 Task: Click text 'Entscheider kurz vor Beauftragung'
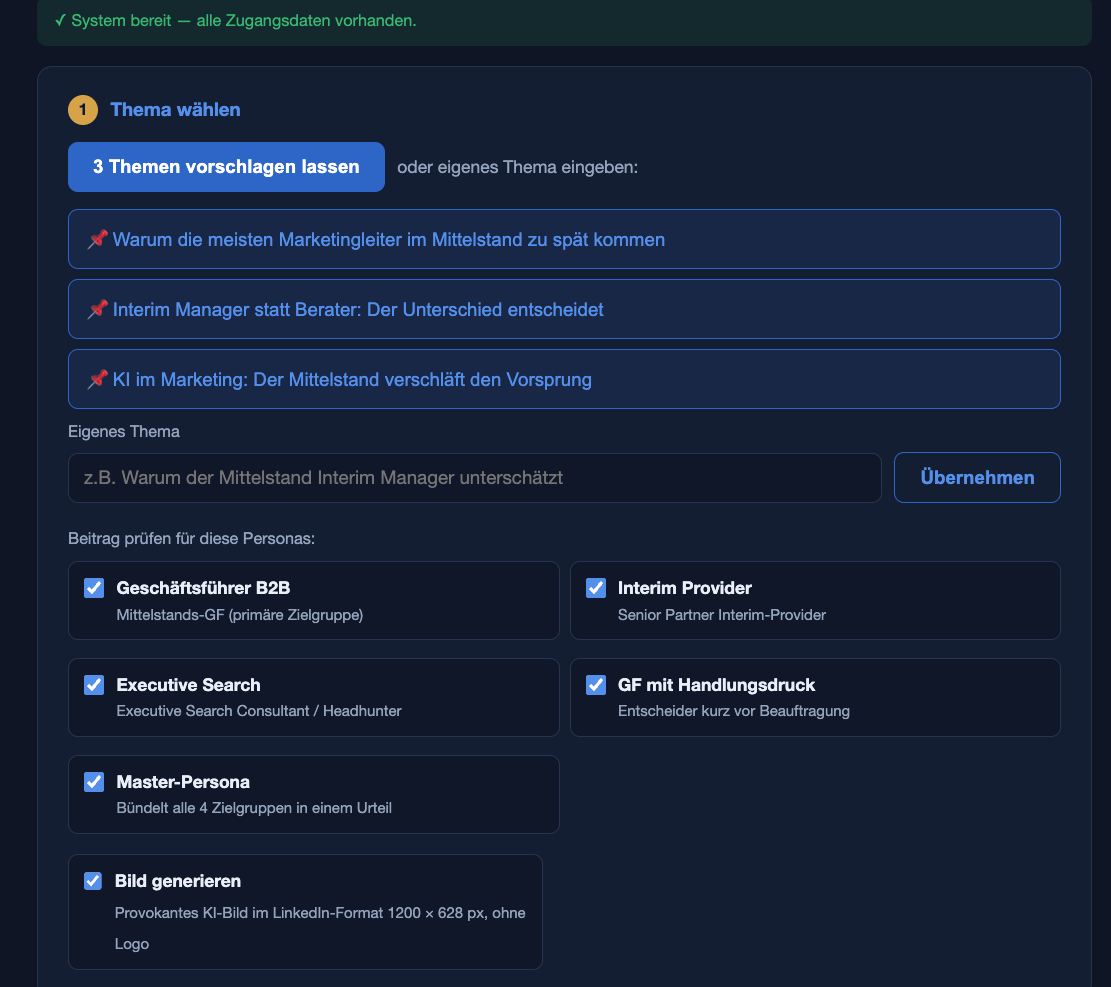click(x=733, y=711)
